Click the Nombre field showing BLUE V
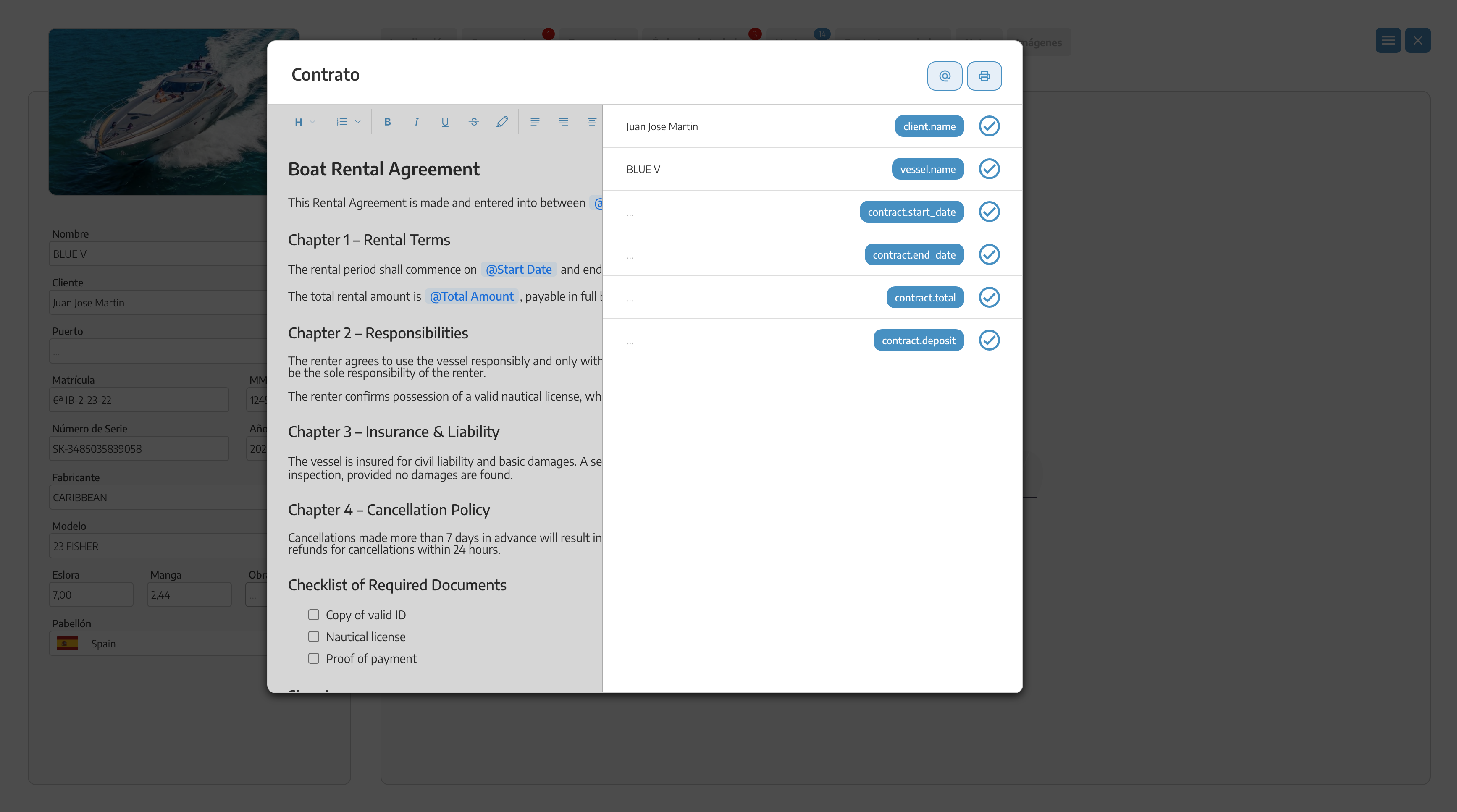The image size is (1457, 812). (x=158, y=254)
